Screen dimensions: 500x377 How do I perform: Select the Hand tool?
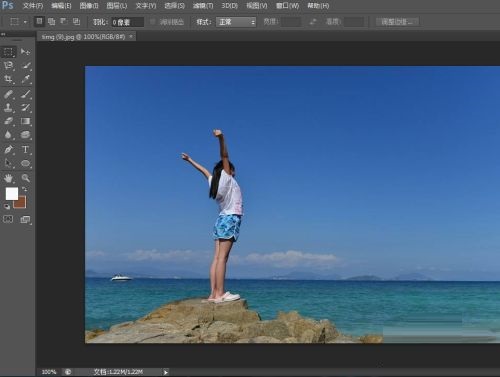[8, 178]
